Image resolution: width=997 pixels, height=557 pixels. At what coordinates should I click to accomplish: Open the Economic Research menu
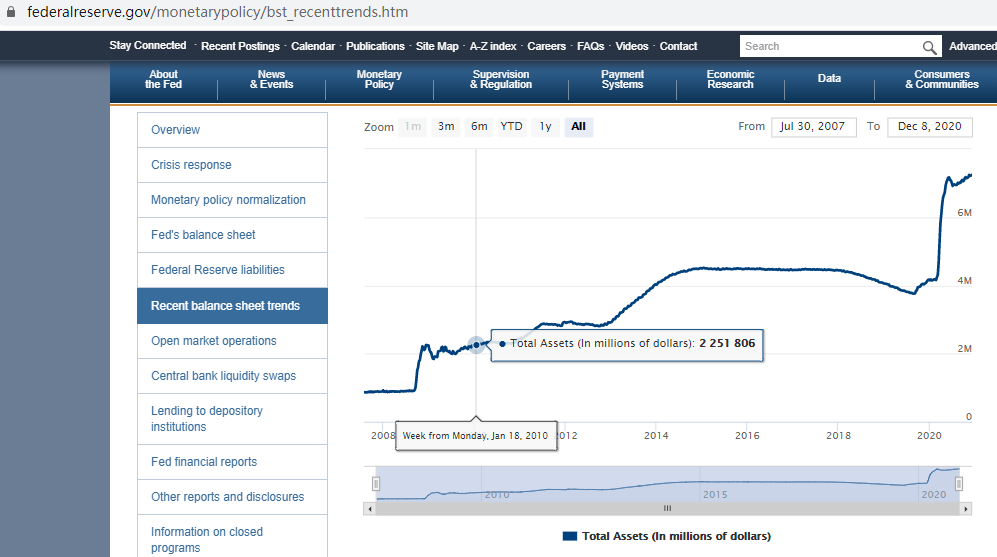pyautogui.click(x=730, y=79)
